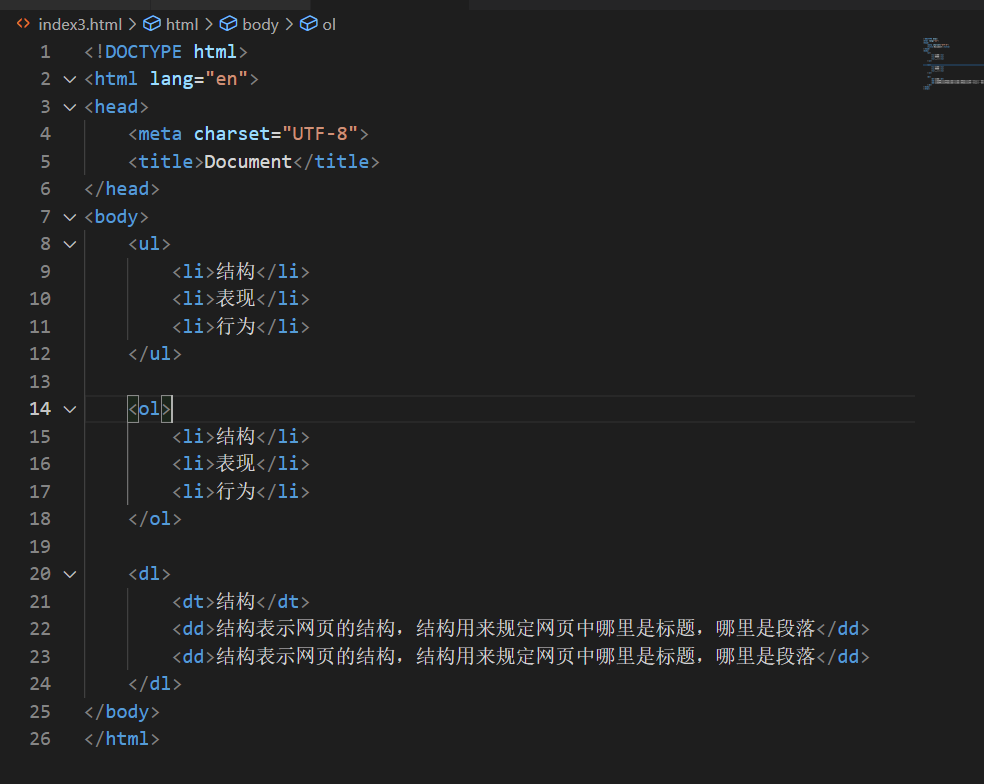
Task: Click the html breadcrumb cube icon
Action: tap(152, 24)
